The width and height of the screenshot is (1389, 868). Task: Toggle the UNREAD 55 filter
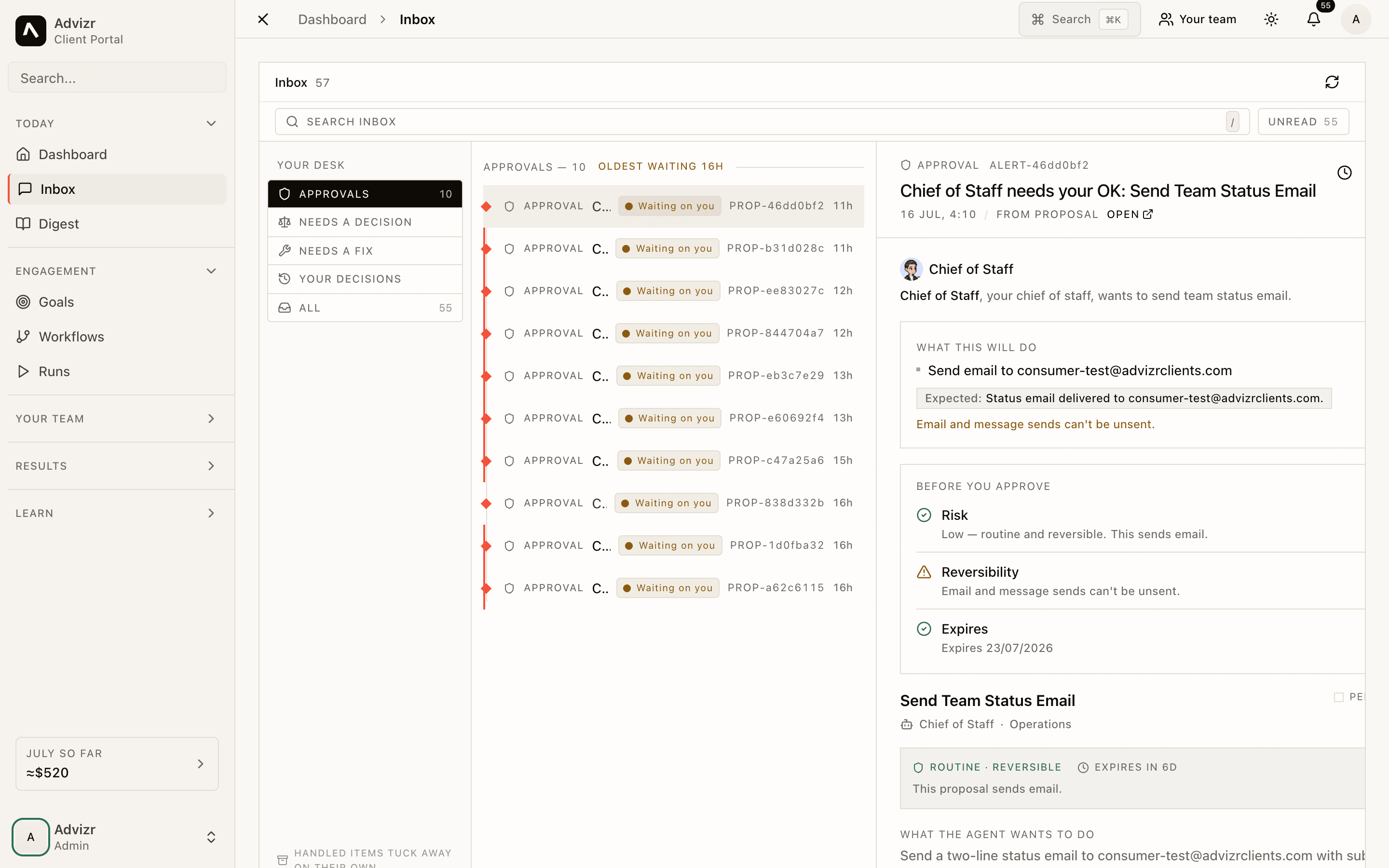1303,122
